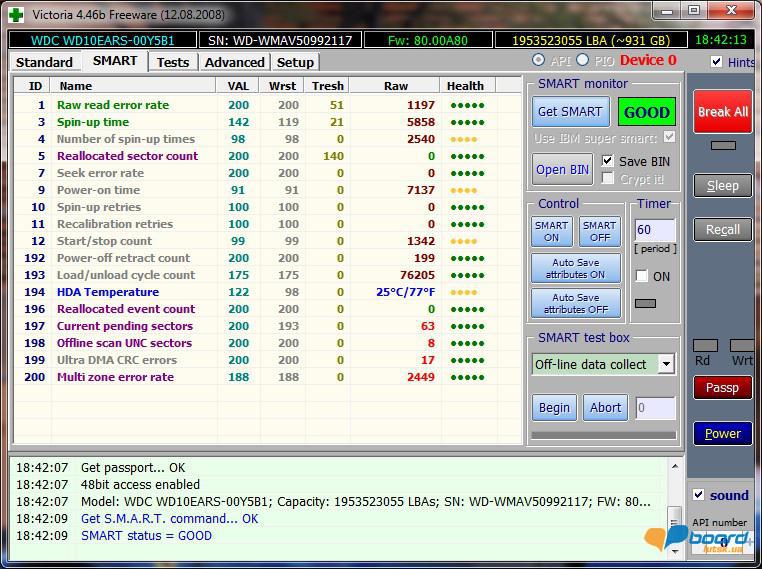Click the blue Power button
The width and height of the screenshot is (762, 569).
(722, 433)
